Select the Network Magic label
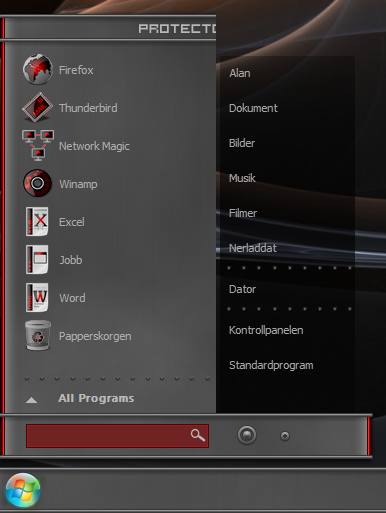The image size is (386, 513). point(94,146)
